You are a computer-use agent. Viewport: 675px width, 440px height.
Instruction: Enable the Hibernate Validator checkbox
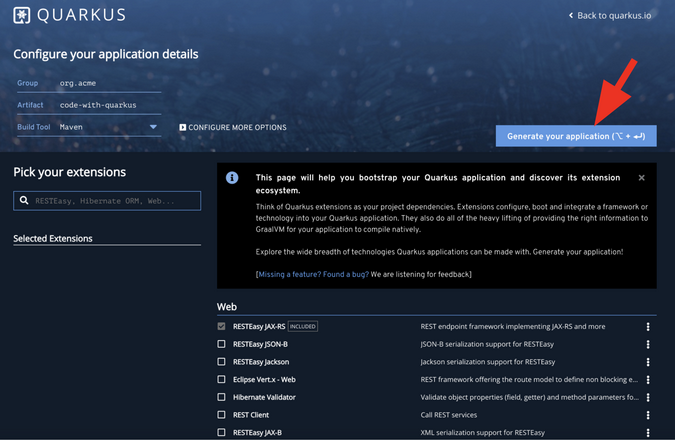pos(221,397)
